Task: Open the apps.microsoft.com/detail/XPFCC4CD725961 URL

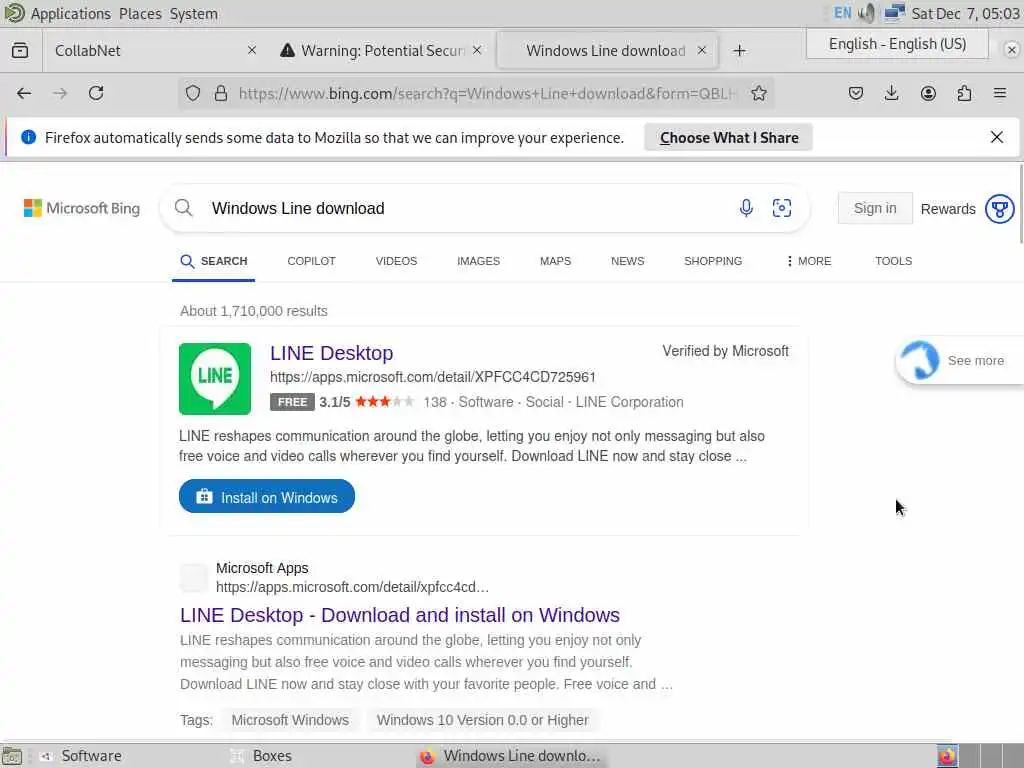Action: click(x=433, y=377)
